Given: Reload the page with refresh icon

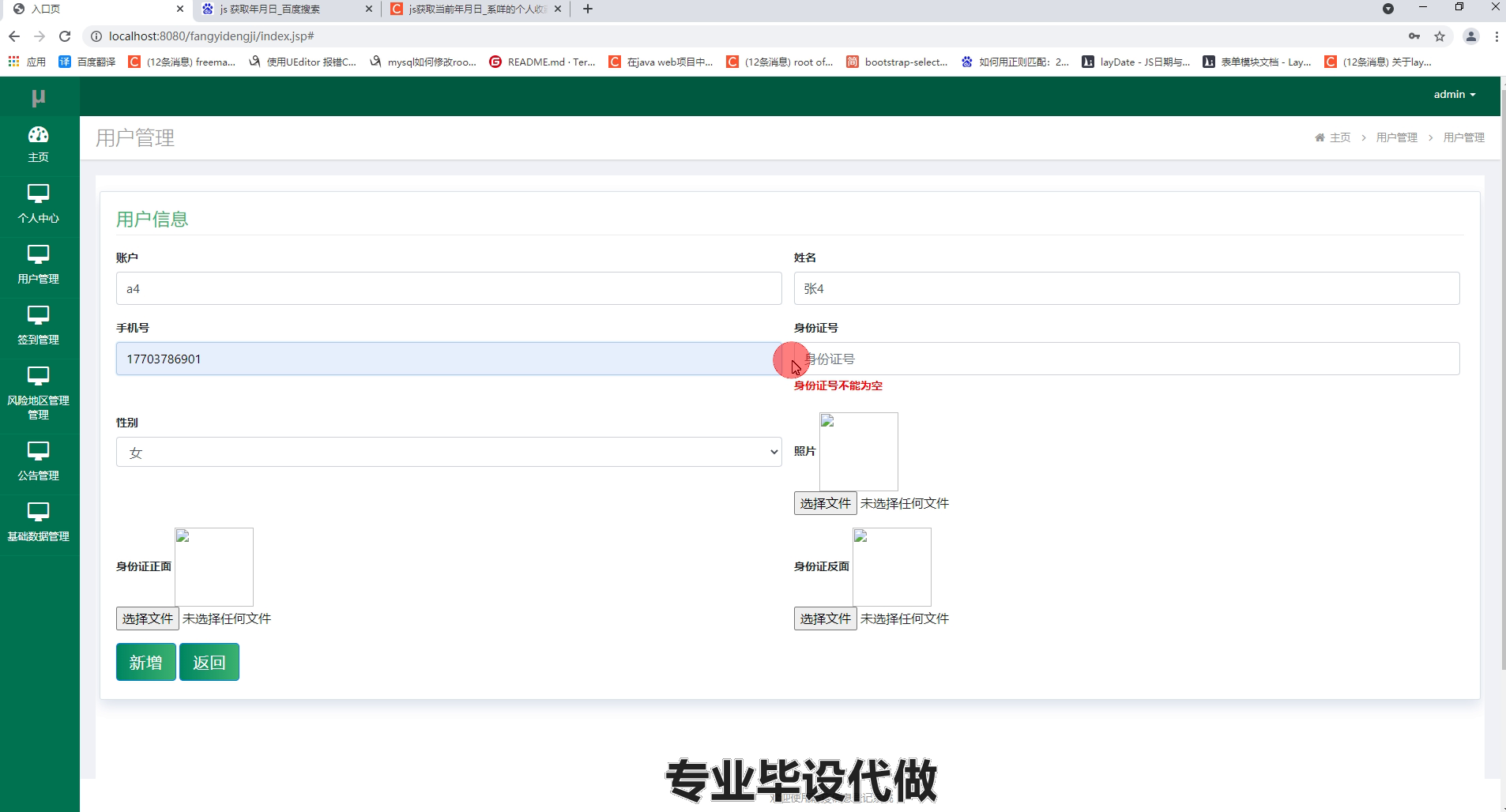Looking at the screenshot, I should (65, 36).
